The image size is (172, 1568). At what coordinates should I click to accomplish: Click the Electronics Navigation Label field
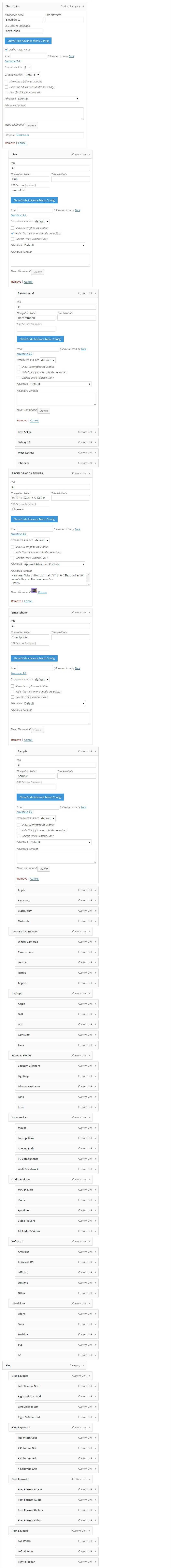click(x=24, y=19)
